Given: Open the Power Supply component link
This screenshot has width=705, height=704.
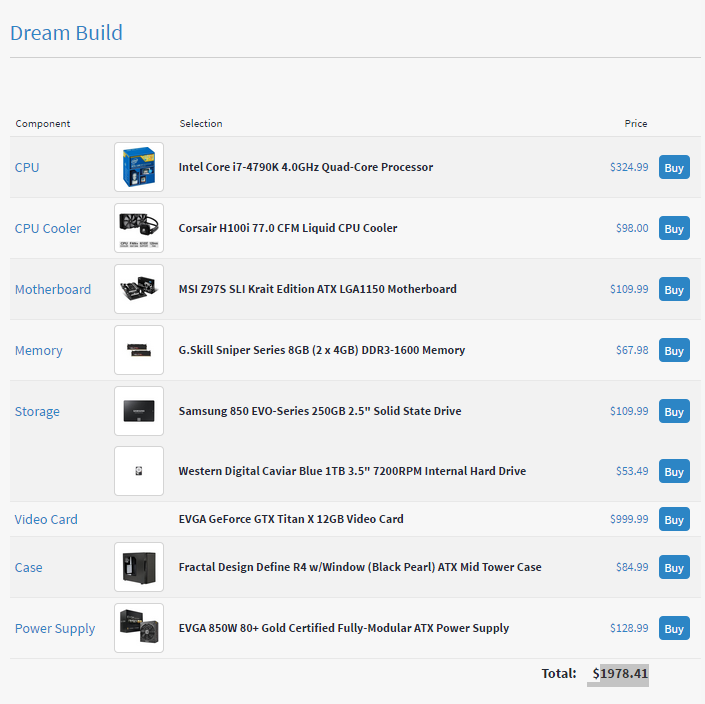Looking at the screenshot, I should coord(55,628).
